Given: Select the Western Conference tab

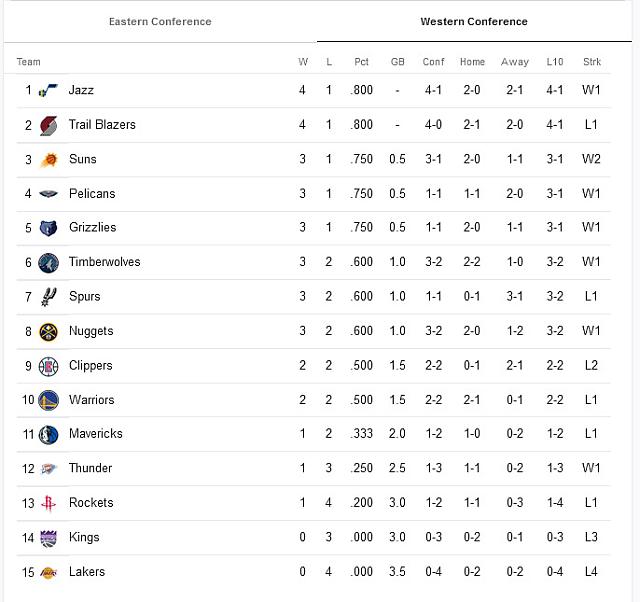Looking at the screenshot, I should click(x=474, y=22).
